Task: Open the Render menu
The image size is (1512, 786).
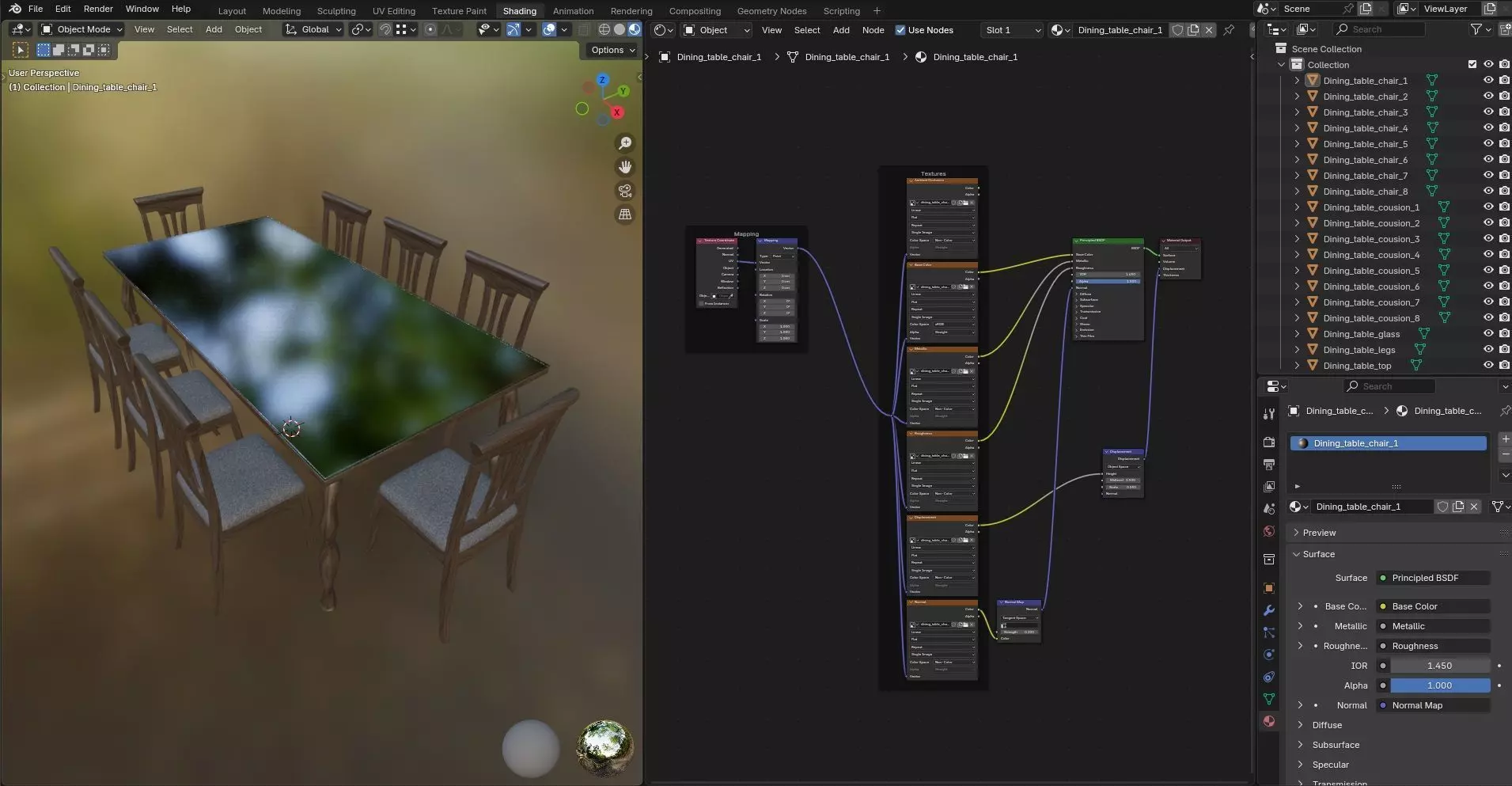Action: pyautogui.click(x=98, y=9)
